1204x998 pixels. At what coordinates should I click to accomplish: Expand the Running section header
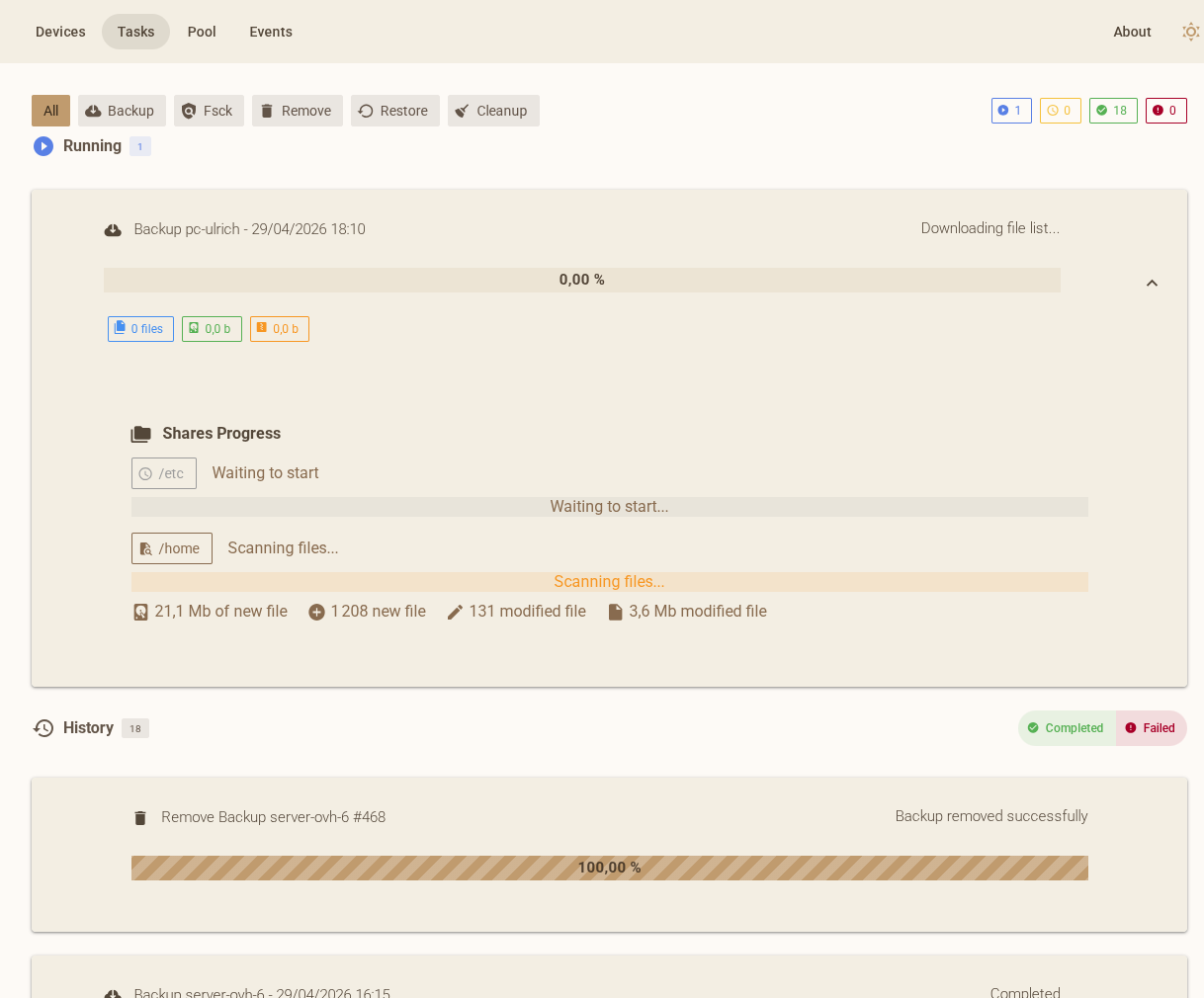pyautogui.click(x=92, y=145)
